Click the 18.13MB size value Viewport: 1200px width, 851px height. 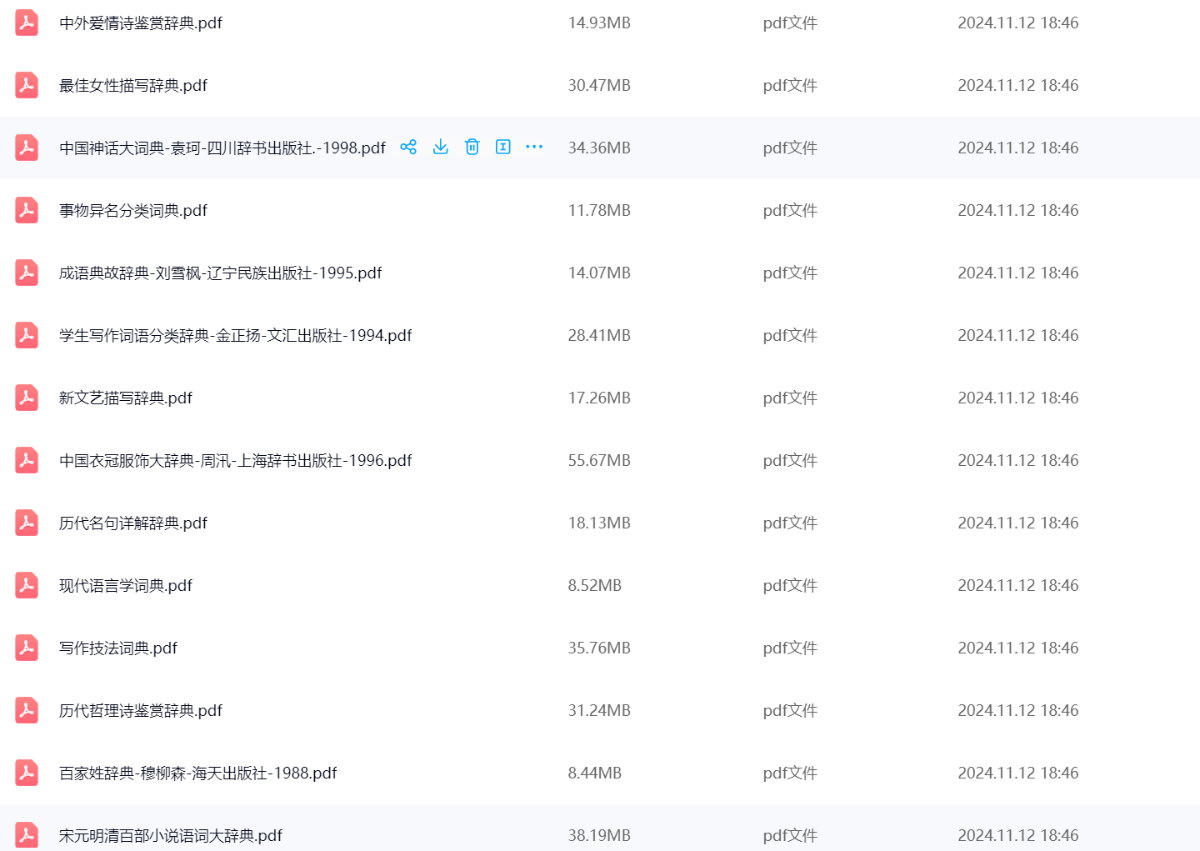point(599,523)
